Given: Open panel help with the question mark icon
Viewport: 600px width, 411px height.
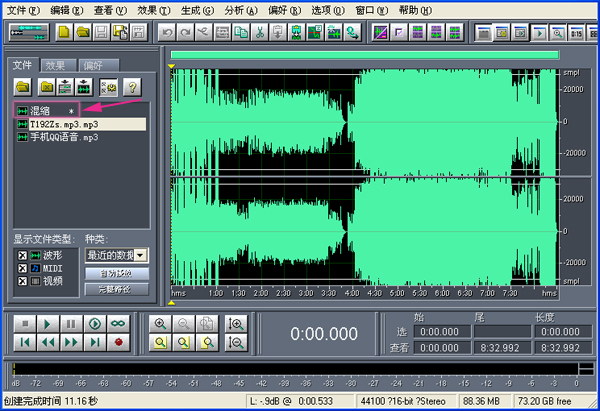Looking at the screenshot, I should (x=132, y=87).
